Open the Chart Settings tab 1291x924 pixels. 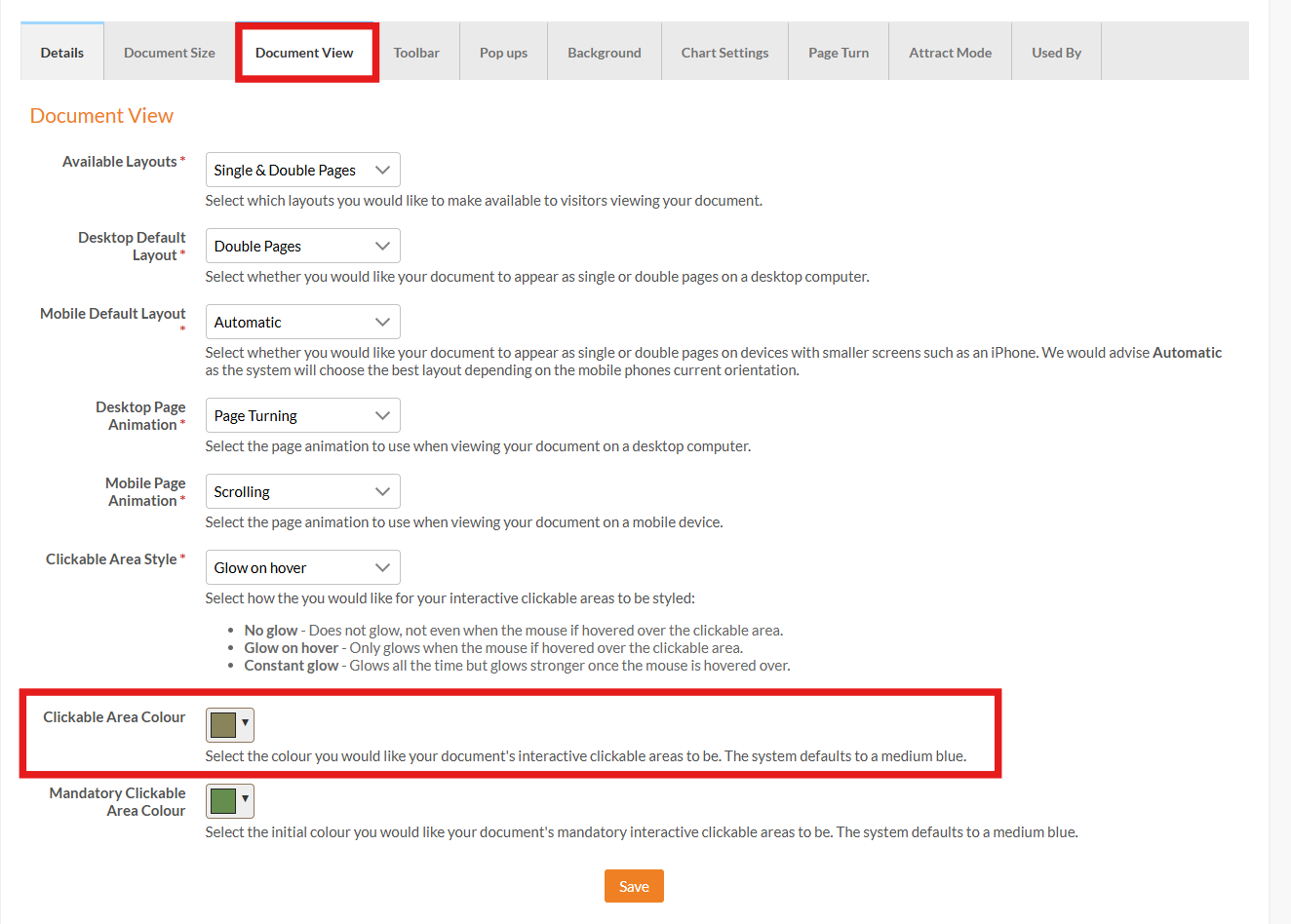(724, 53)
